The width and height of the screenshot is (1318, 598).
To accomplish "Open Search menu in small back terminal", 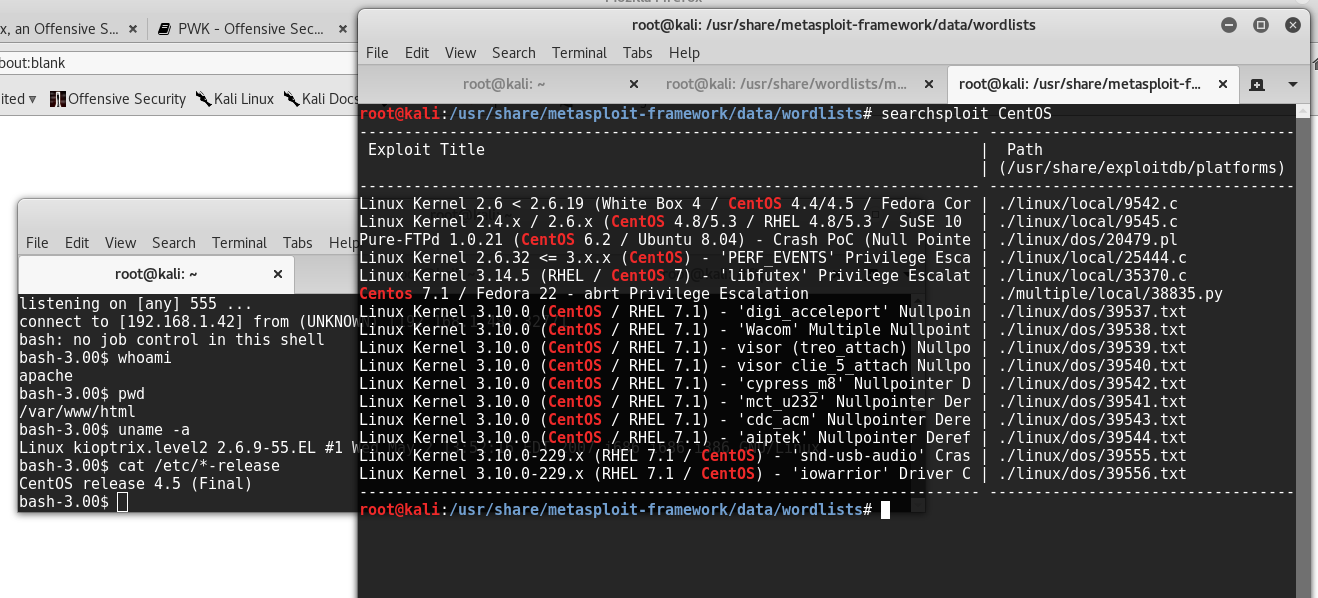I will [174, 243].
